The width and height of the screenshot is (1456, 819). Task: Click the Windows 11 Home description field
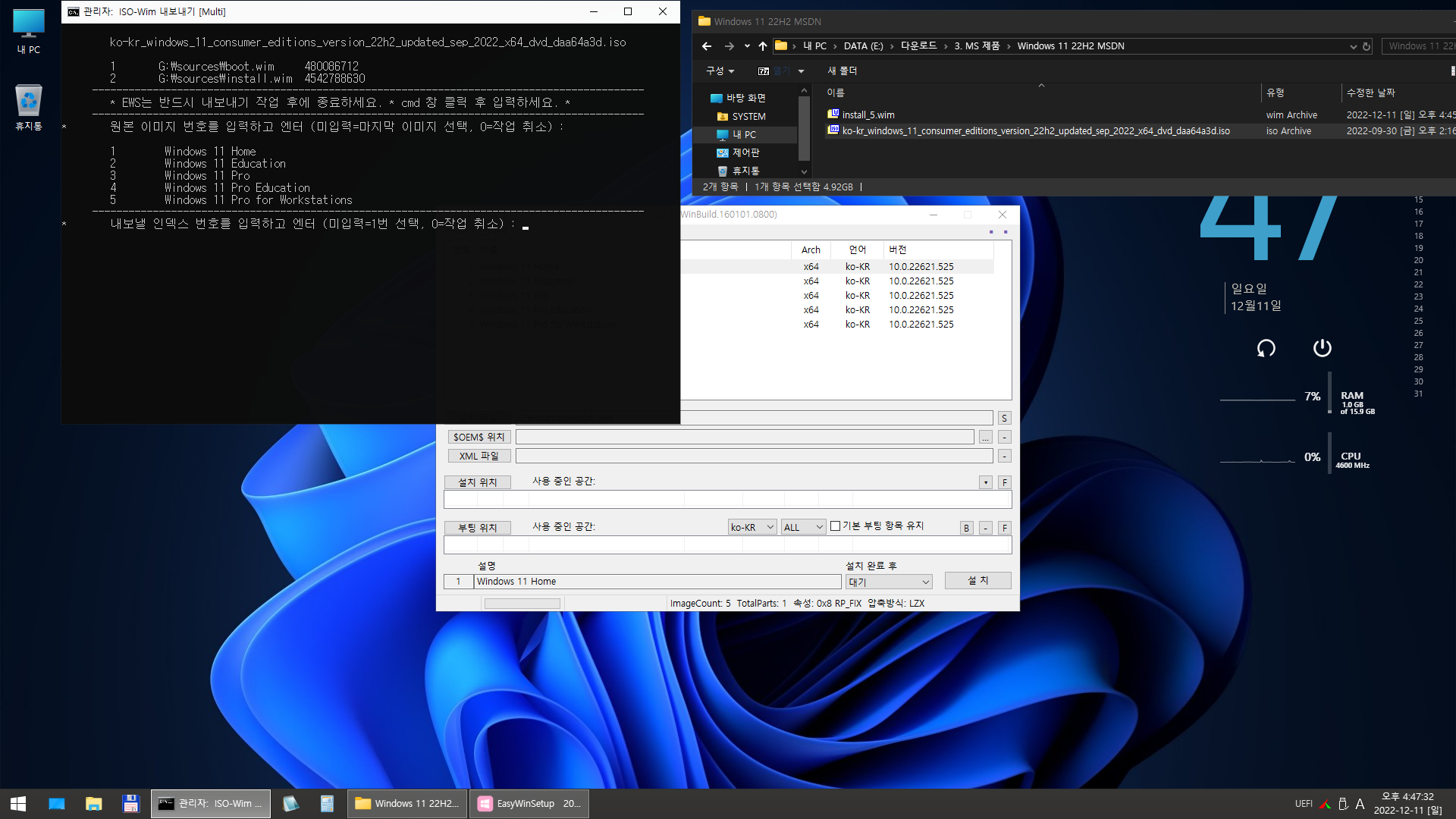point(657,582)
